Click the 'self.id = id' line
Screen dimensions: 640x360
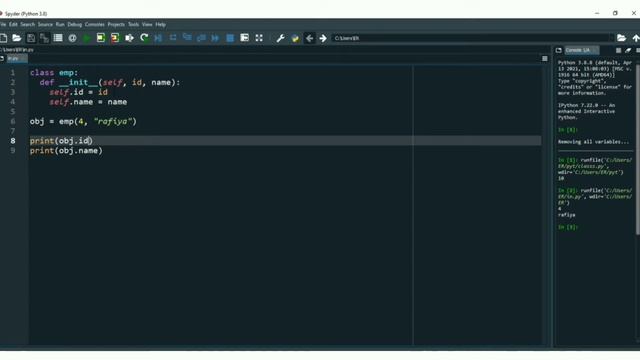pyautogui.click(x=78, y=92)
